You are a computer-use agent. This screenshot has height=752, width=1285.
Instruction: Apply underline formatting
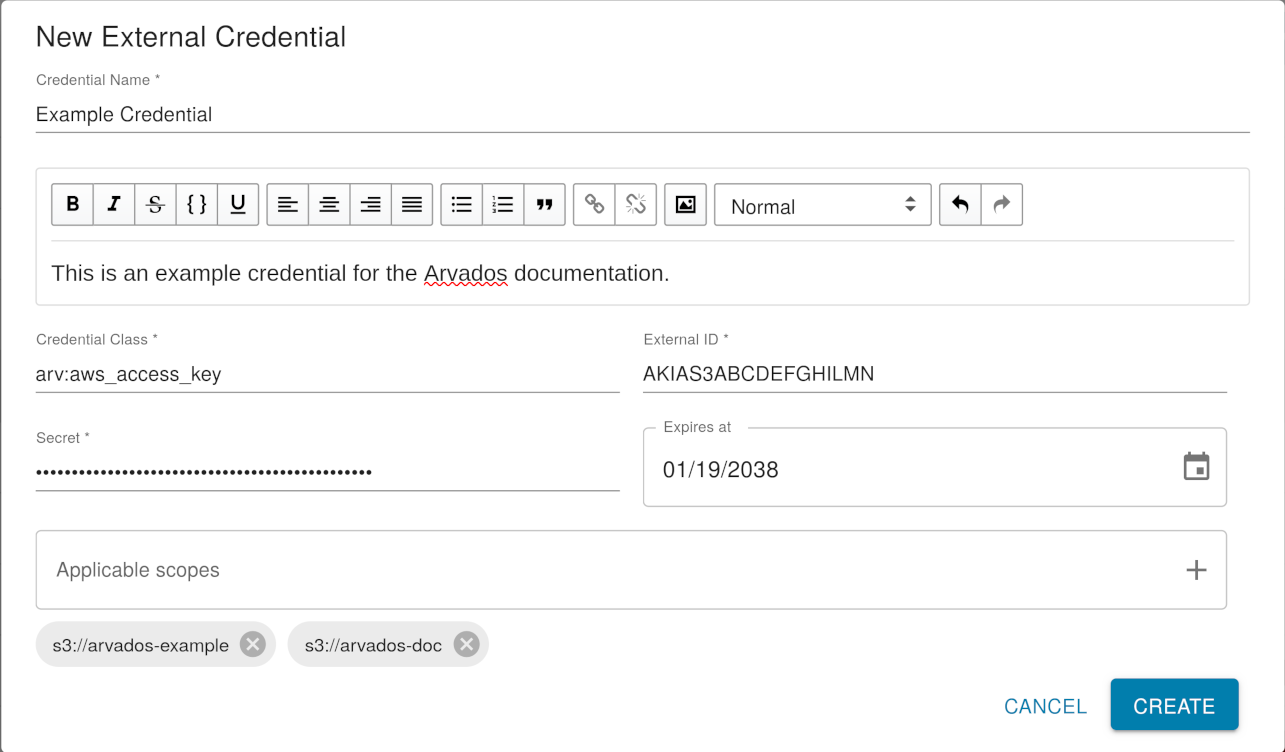[237, 204]
